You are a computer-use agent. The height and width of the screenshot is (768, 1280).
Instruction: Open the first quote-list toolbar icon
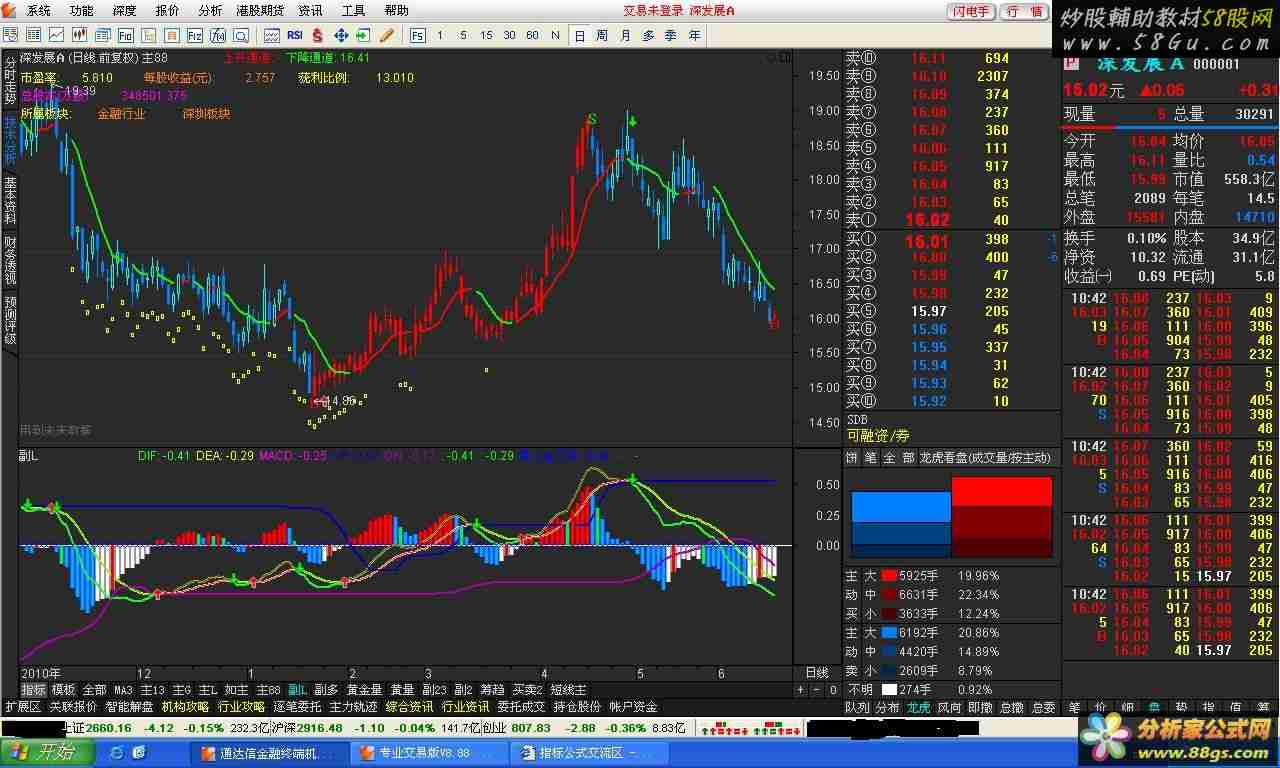point(10,35)
